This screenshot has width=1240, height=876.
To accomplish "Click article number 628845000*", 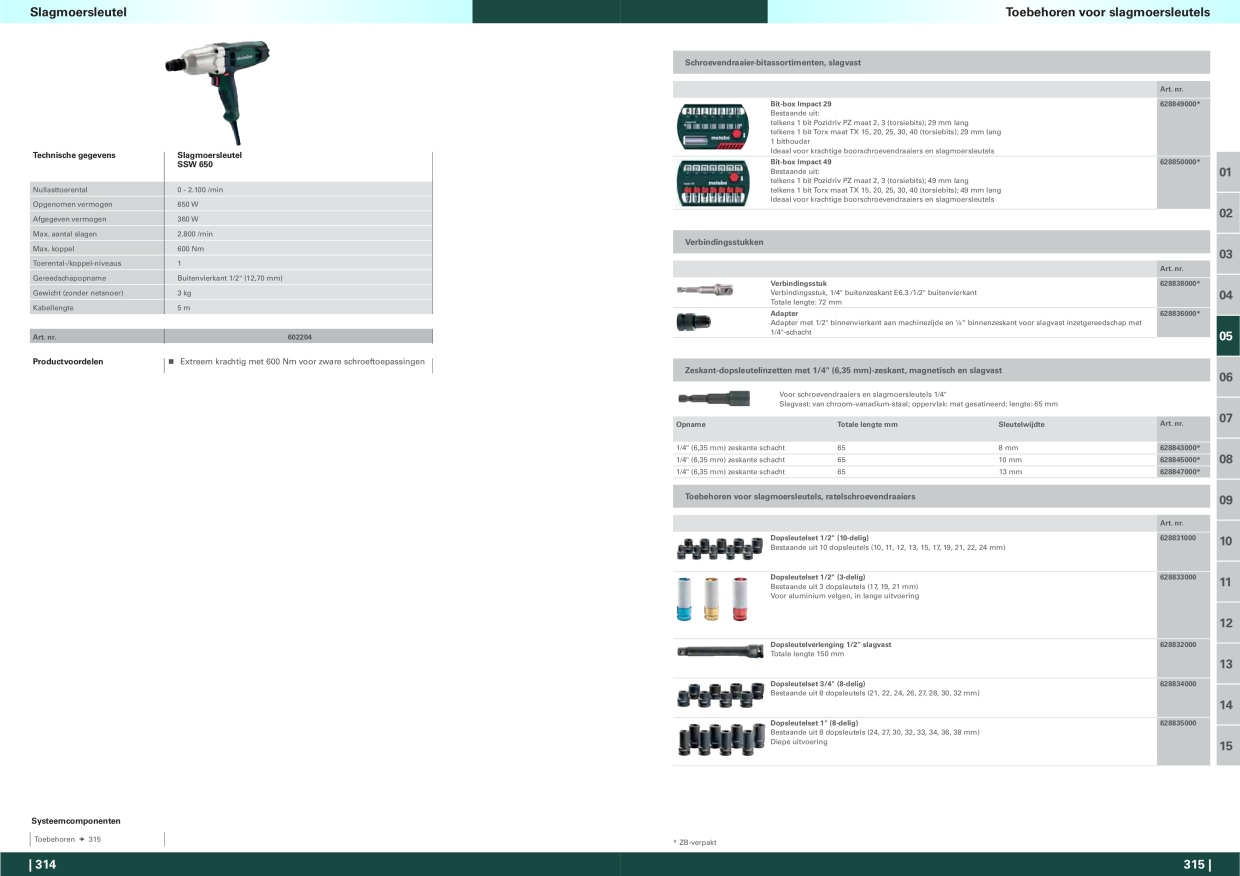I will (1180, 459).
